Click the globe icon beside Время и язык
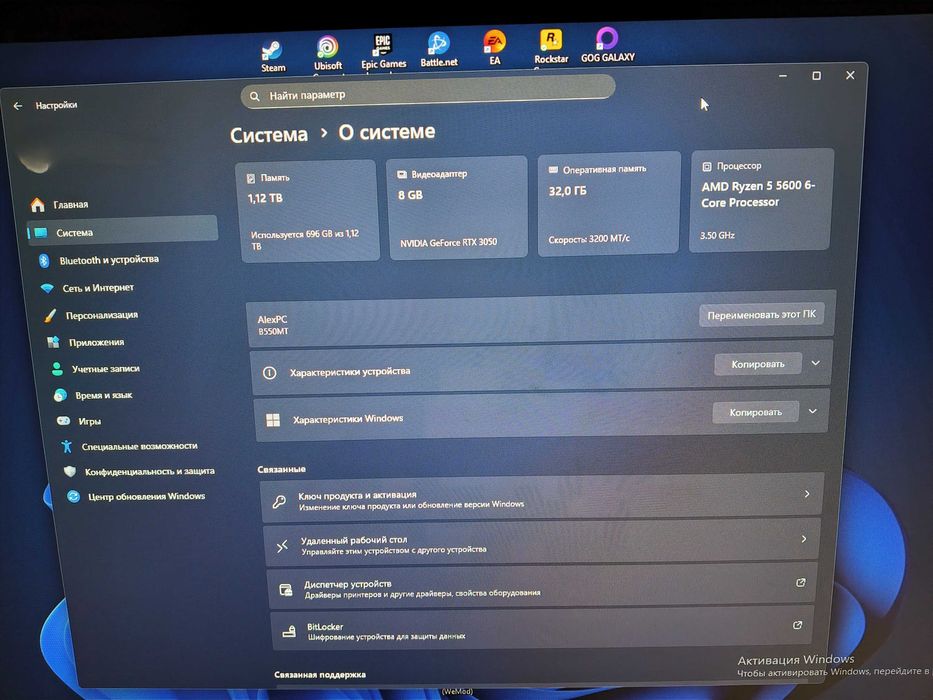Screen dimensions: 933x700 click(x=60, y=395)
